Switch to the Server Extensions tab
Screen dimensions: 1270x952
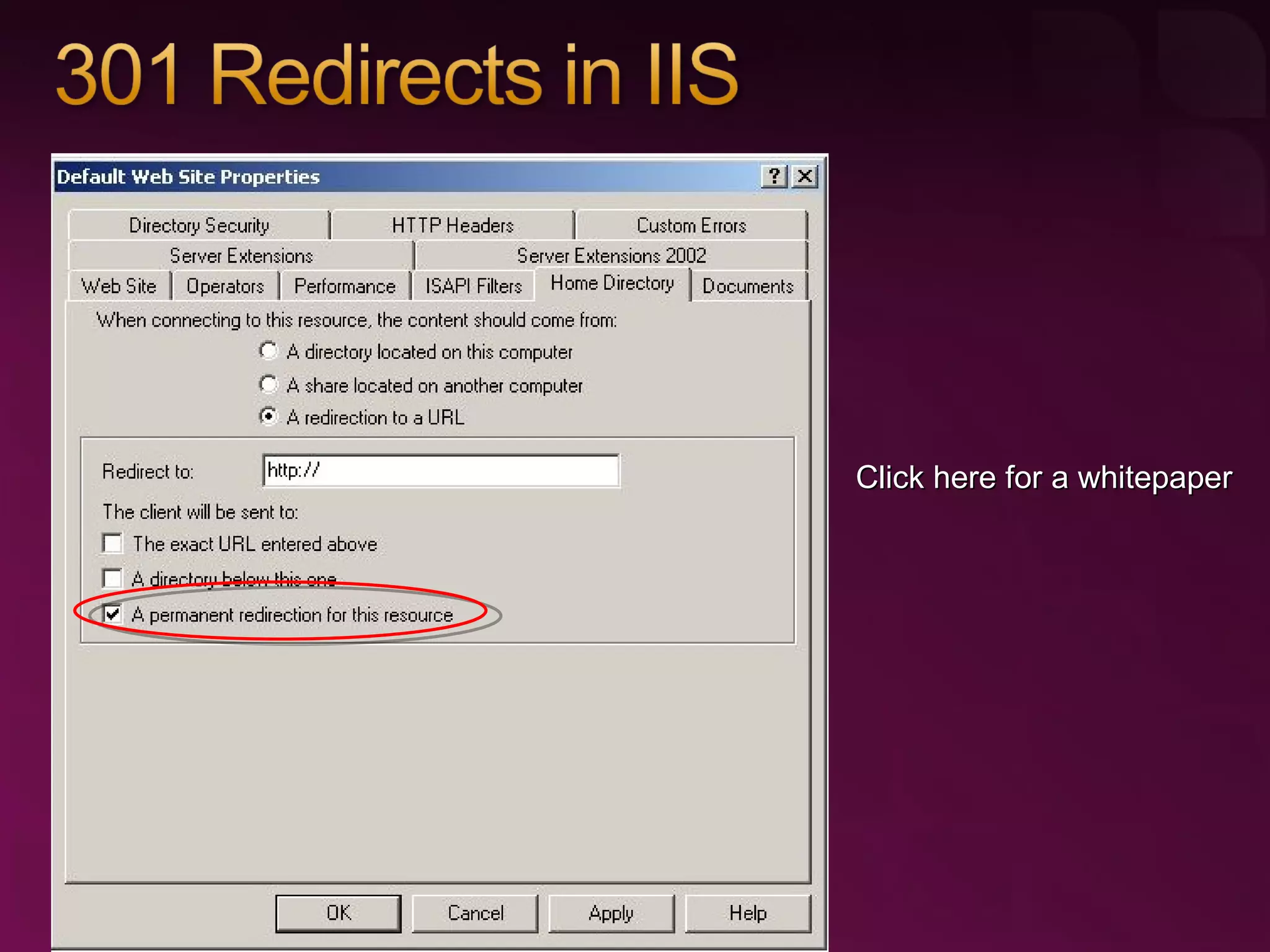(241, 256)
